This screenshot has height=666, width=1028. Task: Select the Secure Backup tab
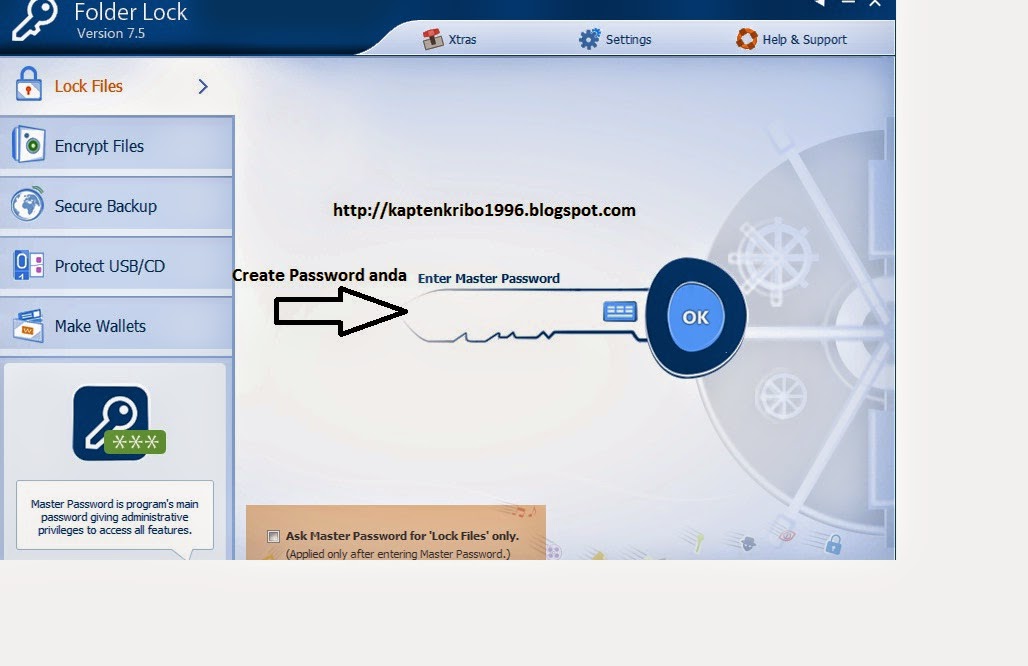(x=117, y=206)
